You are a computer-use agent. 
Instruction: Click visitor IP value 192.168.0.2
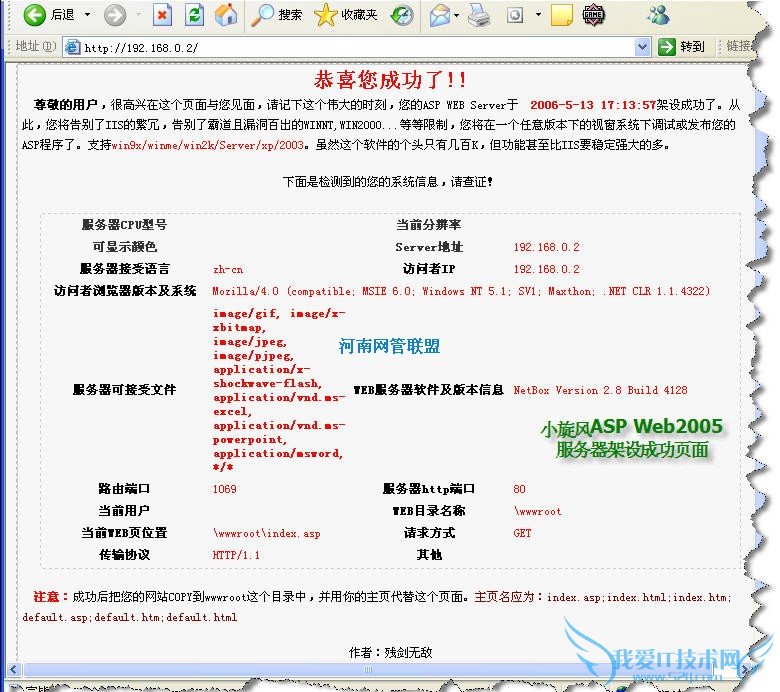[x=546, y=269]
